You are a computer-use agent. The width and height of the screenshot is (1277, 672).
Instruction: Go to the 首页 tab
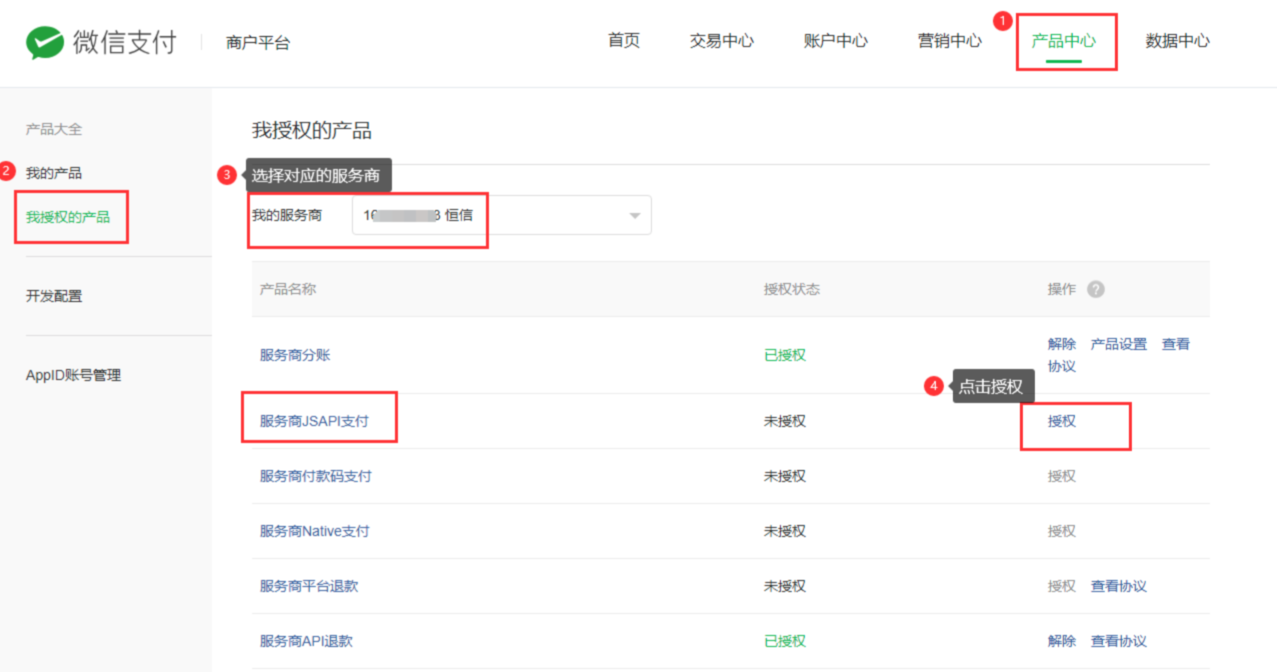coord(624,41)
